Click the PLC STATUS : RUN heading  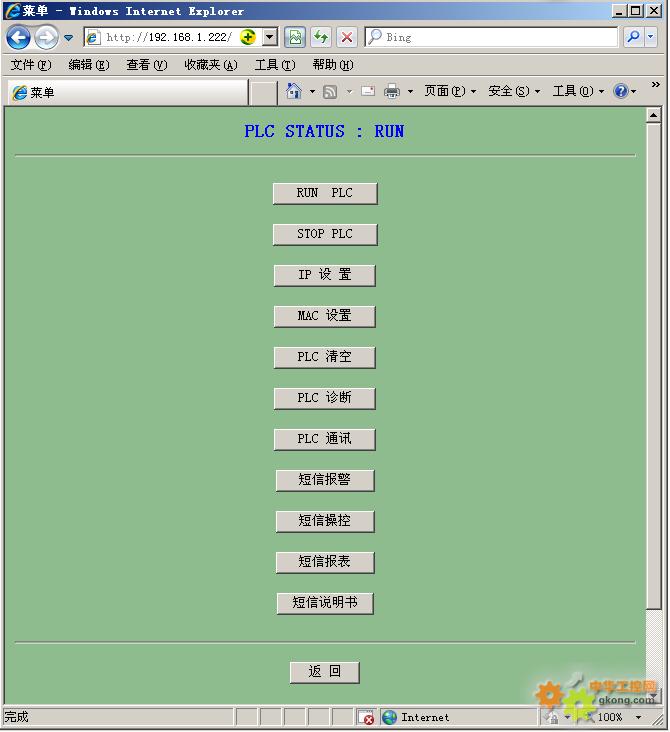324,132
